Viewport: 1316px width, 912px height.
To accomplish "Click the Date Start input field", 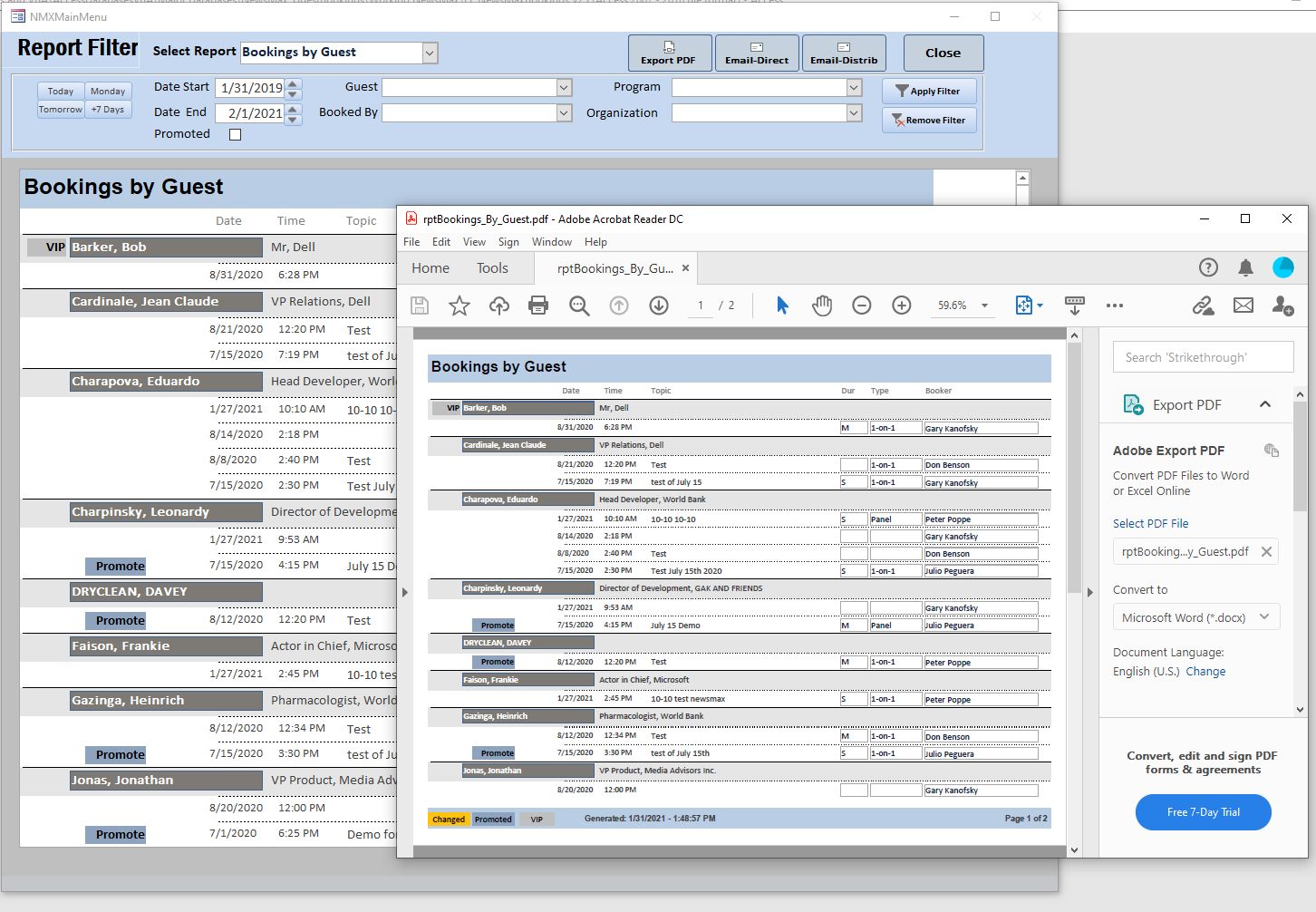I will pos(250,88).
